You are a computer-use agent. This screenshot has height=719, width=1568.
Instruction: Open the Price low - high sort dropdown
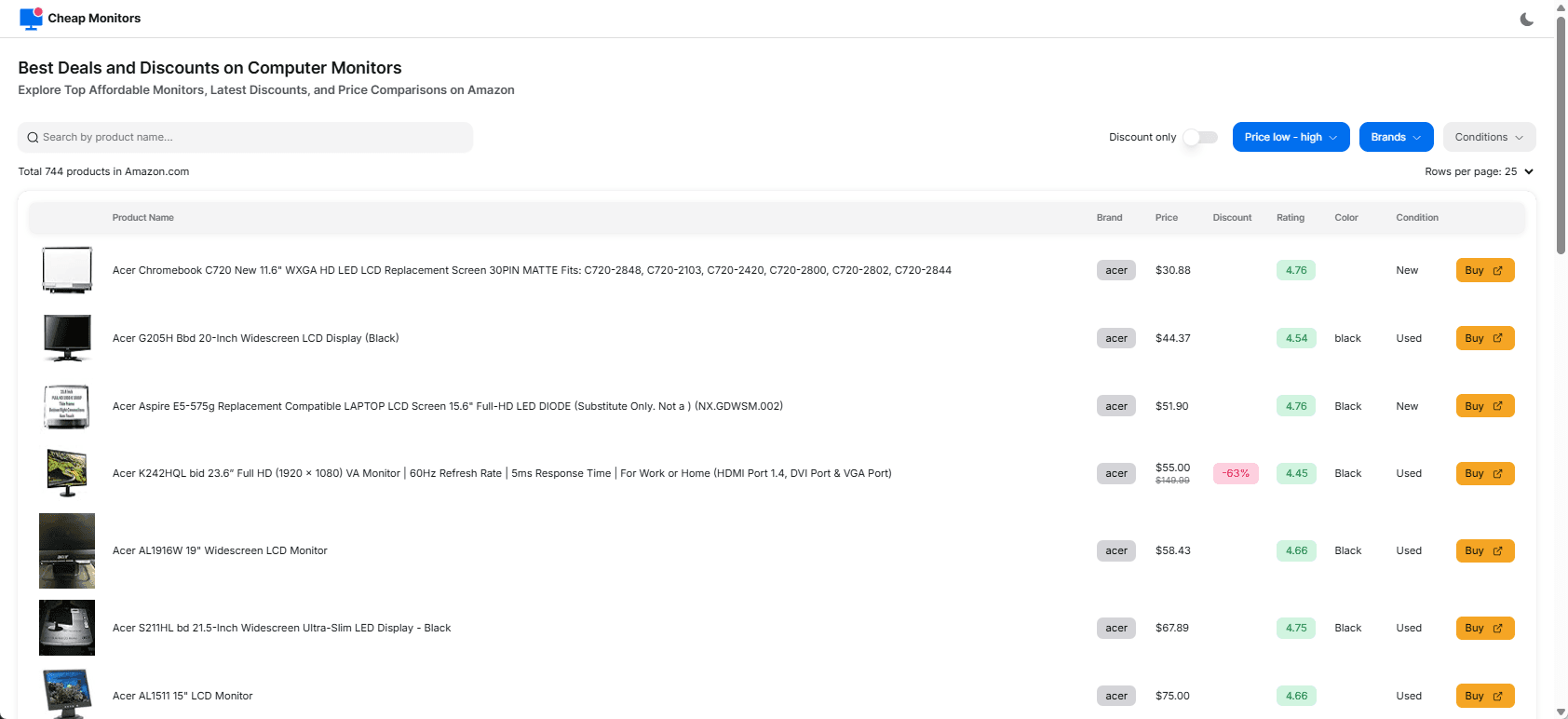(x=1291, y=137)
